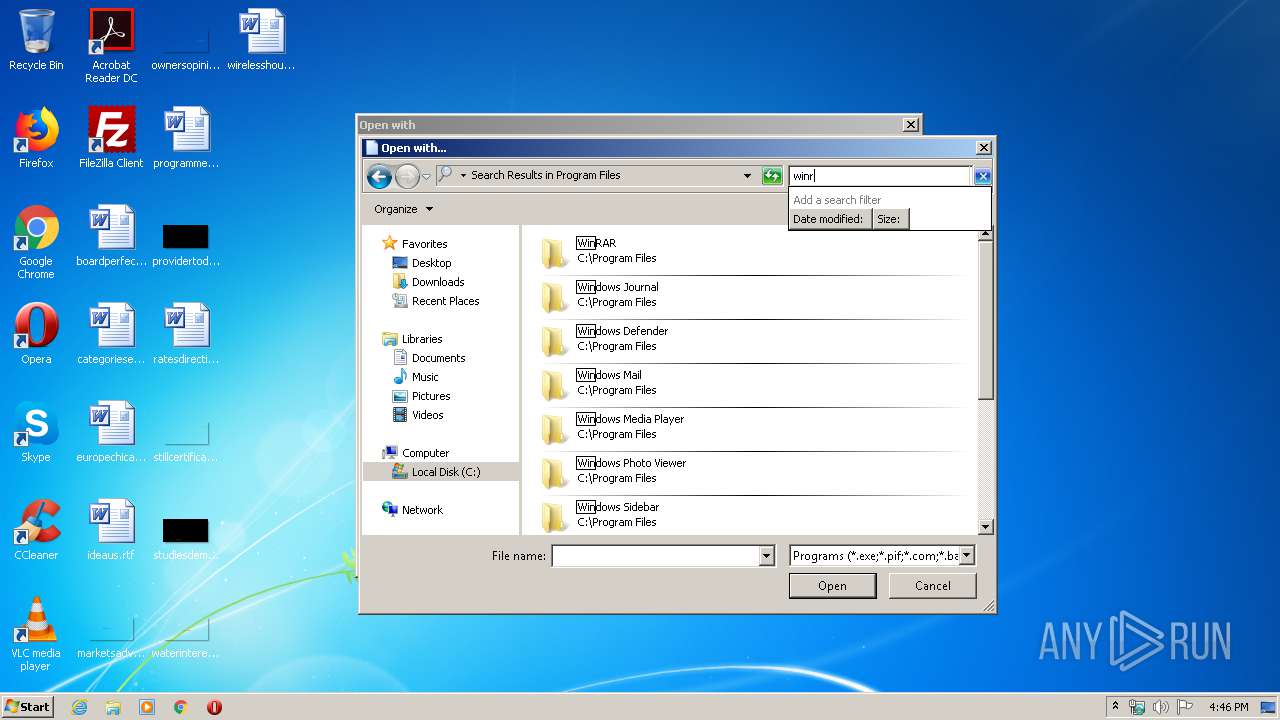Open Skype desktop shortcut
This screenshot has width=1280, height=720.
coord(36,432)
